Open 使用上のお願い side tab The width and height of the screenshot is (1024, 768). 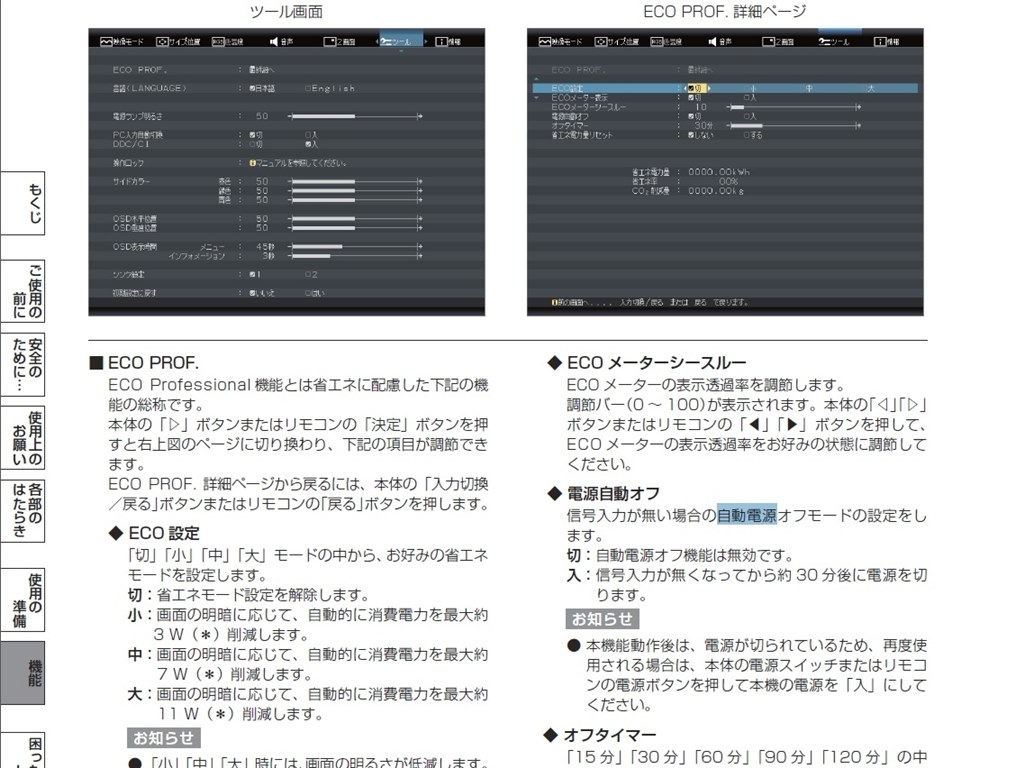[23, 438]
